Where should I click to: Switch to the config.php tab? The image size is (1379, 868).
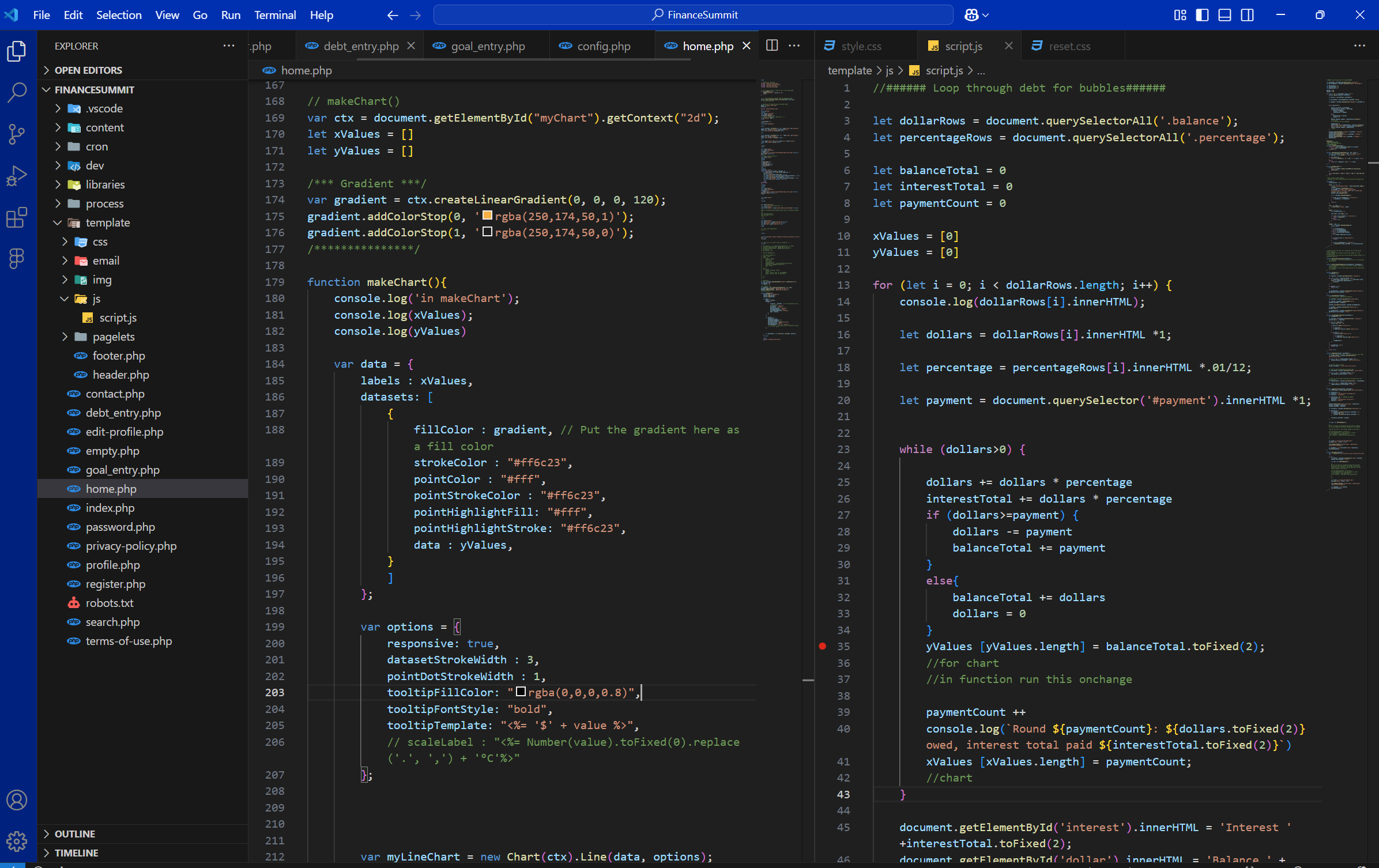click(x=603, y=46)
